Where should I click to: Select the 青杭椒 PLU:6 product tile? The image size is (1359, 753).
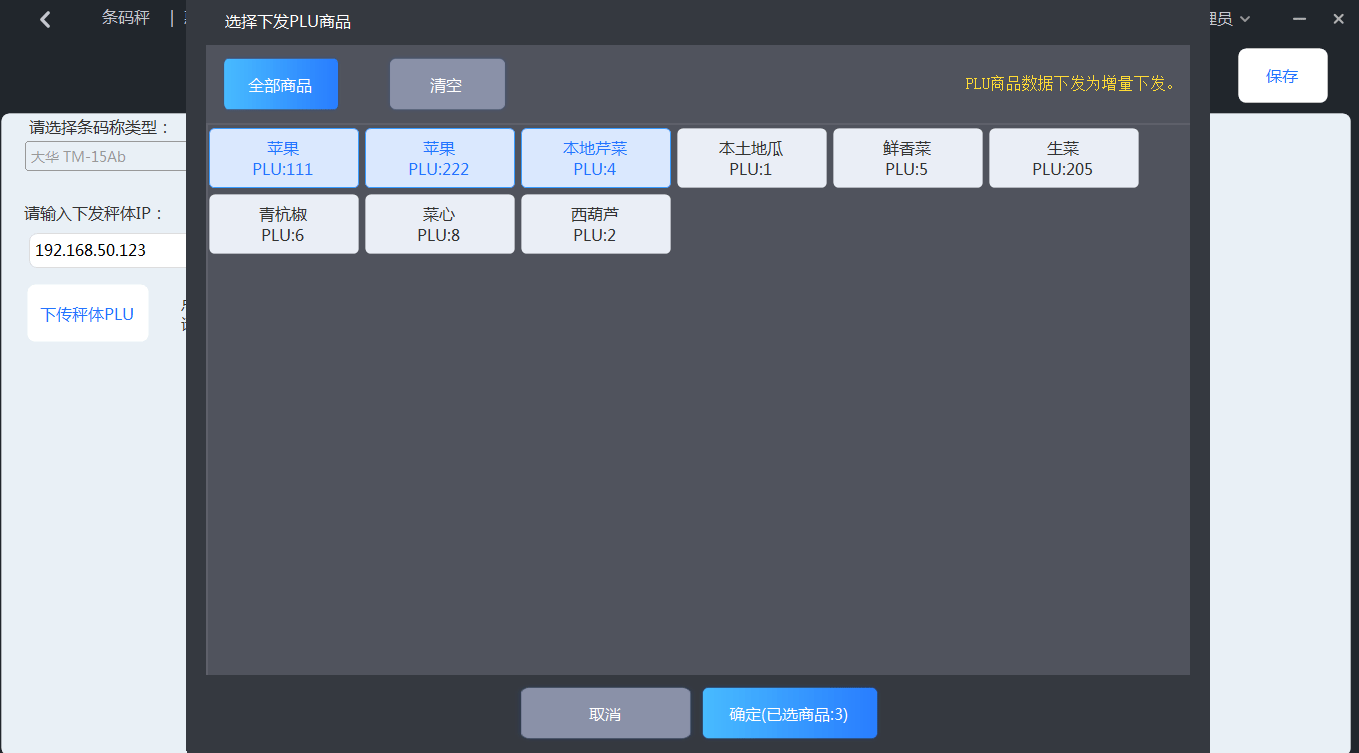284,224
